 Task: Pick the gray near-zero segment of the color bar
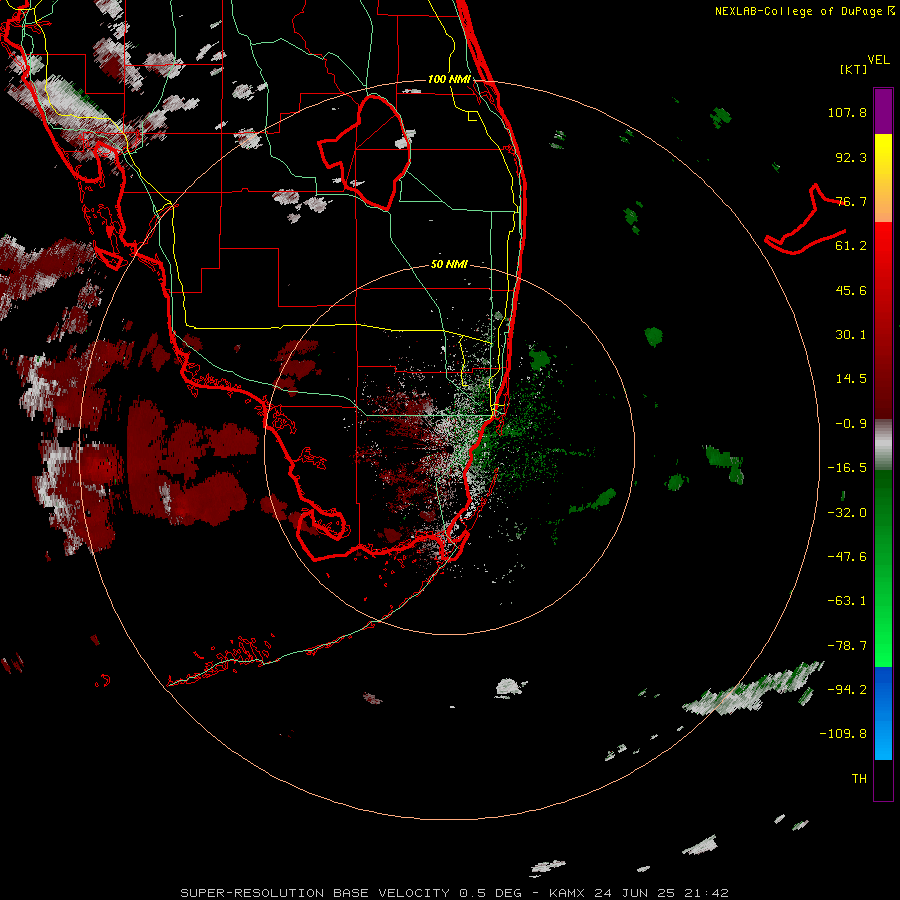point(883,445)
